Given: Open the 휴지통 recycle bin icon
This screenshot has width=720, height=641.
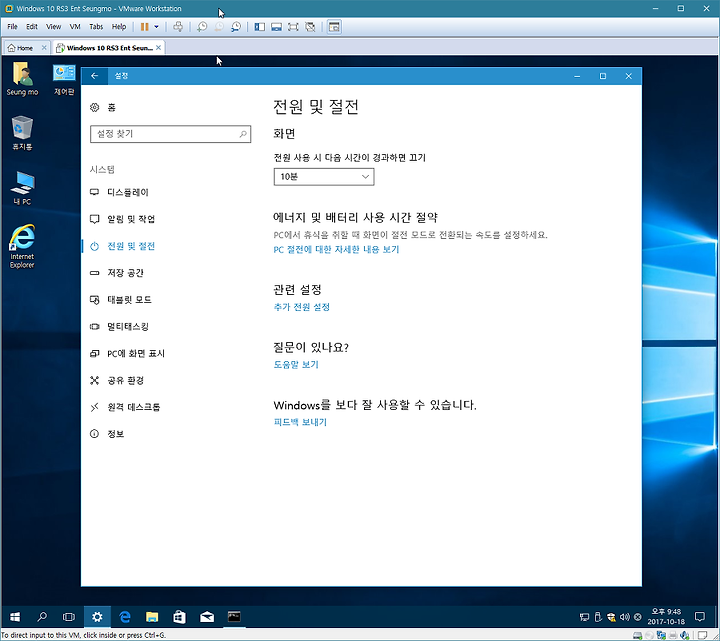Looking at the screenshot, I should pos(22,133).
